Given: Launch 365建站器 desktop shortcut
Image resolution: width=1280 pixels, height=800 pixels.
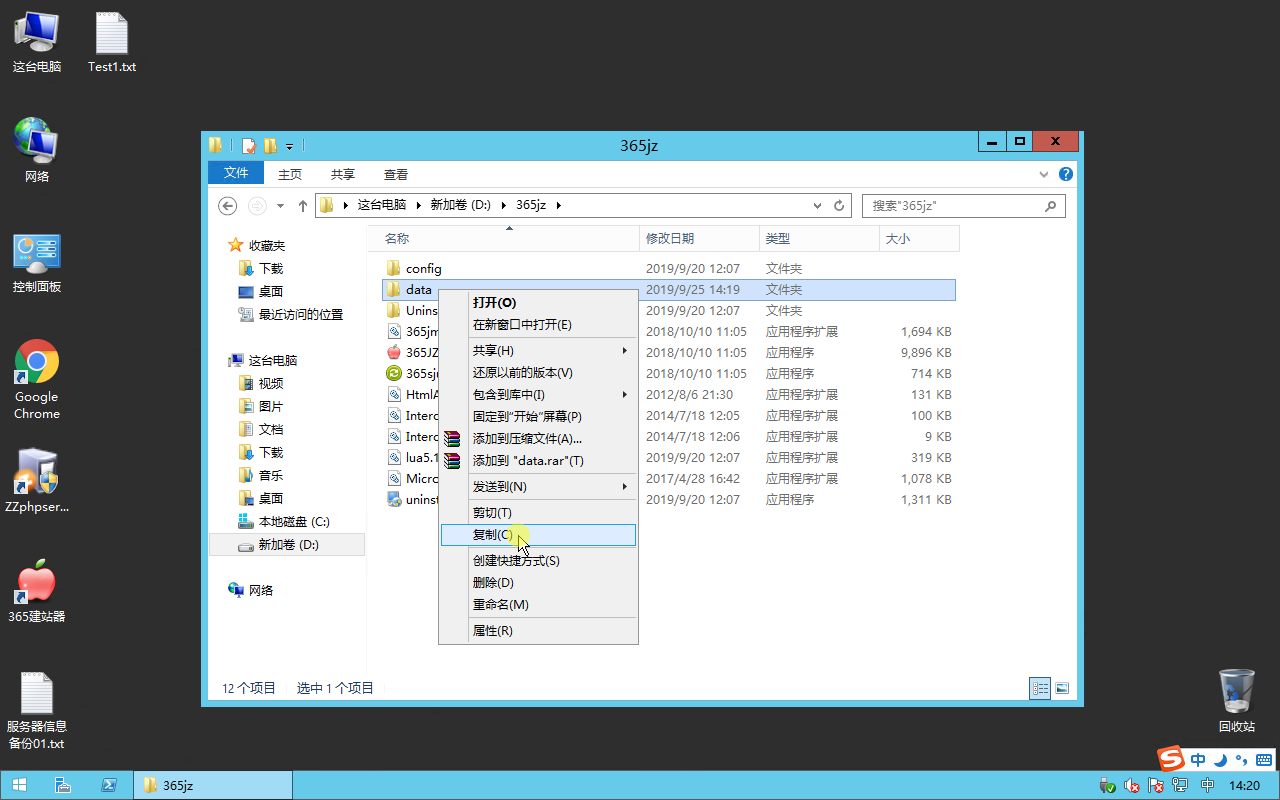Looking at the screenshot, I should 36,590.
